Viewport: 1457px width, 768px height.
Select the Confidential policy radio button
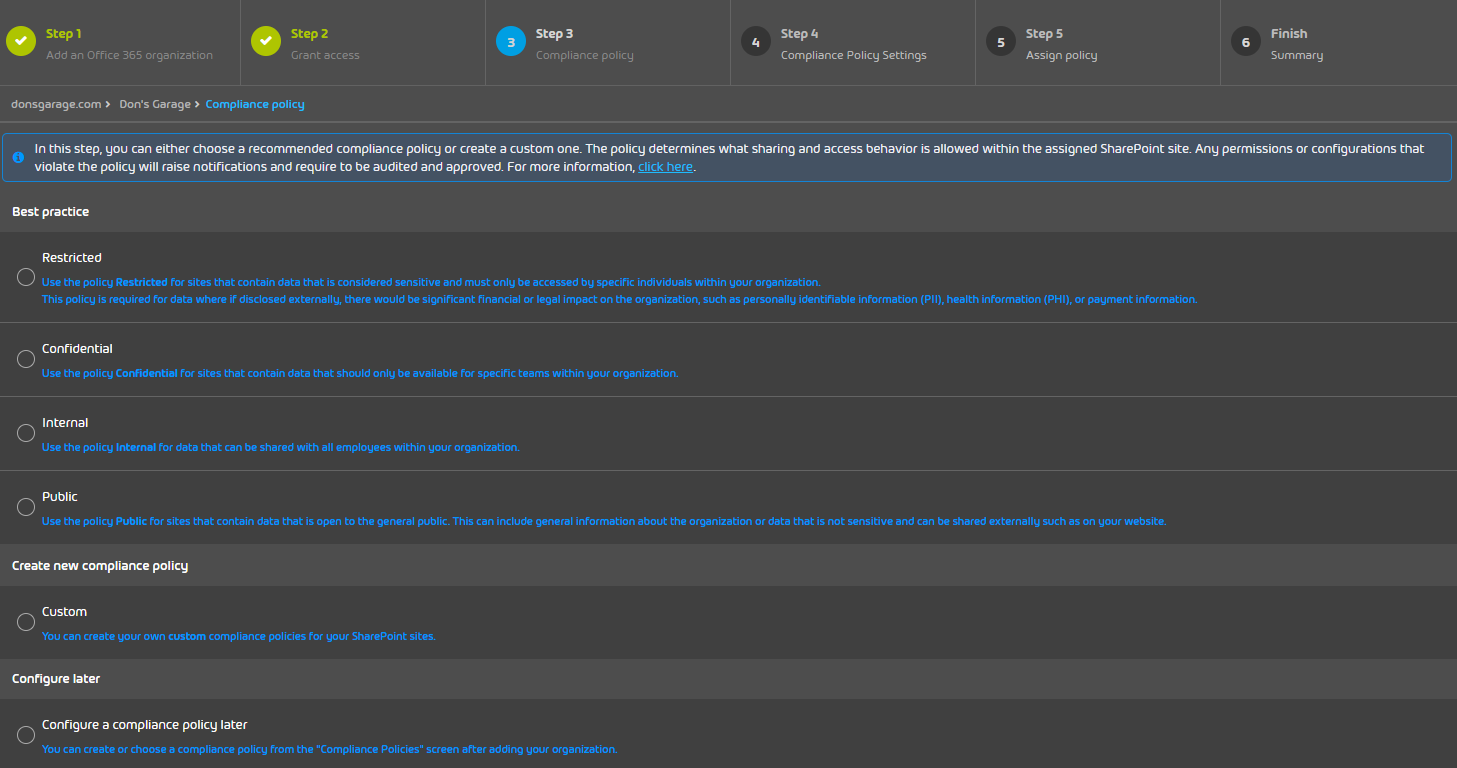[26, 359]
